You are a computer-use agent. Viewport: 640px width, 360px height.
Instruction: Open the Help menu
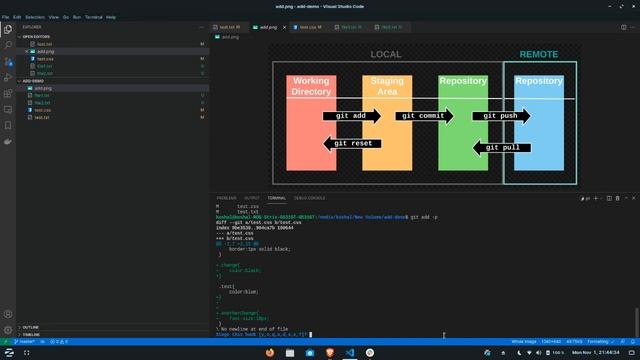111,17
